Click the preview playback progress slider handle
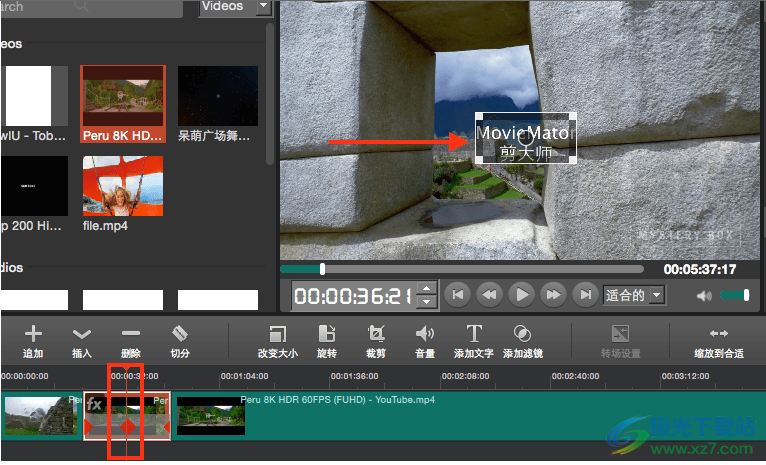The image size is (766, 465). [x=322, y=269]
